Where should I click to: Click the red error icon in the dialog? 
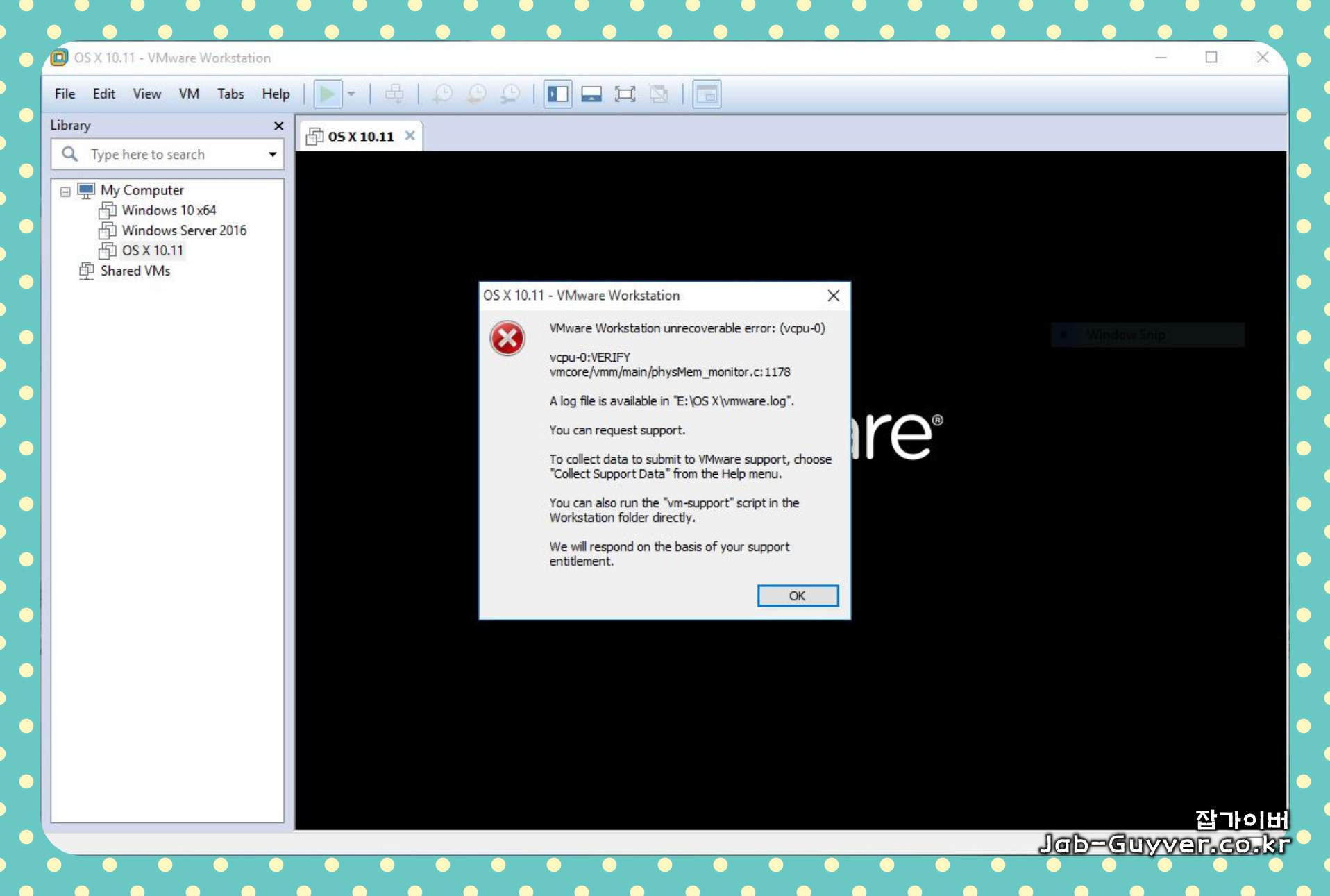point(507,338)
